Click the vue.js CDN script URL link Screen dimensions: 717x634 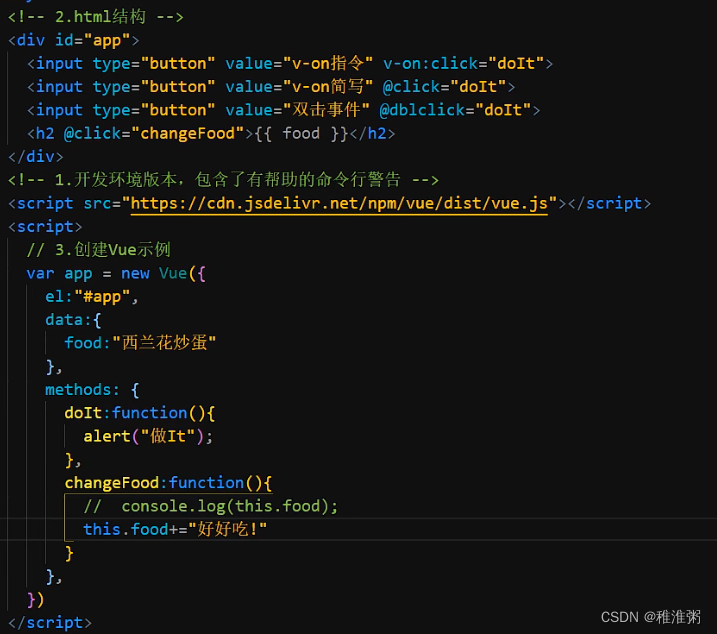339,203
